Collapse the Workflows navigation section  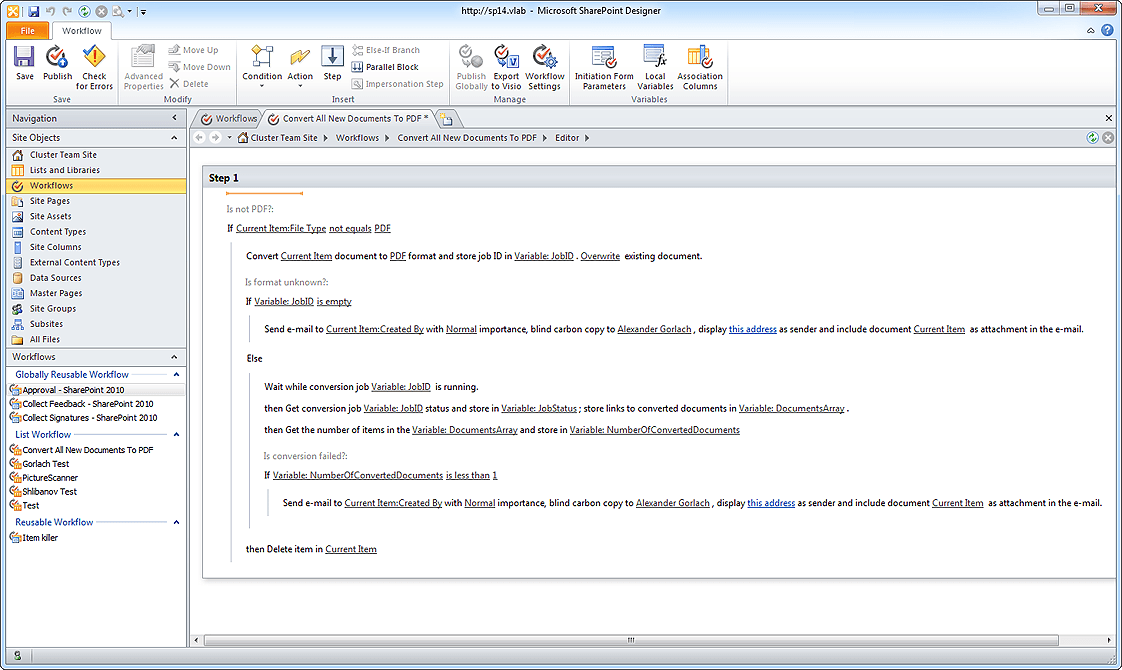174,356
